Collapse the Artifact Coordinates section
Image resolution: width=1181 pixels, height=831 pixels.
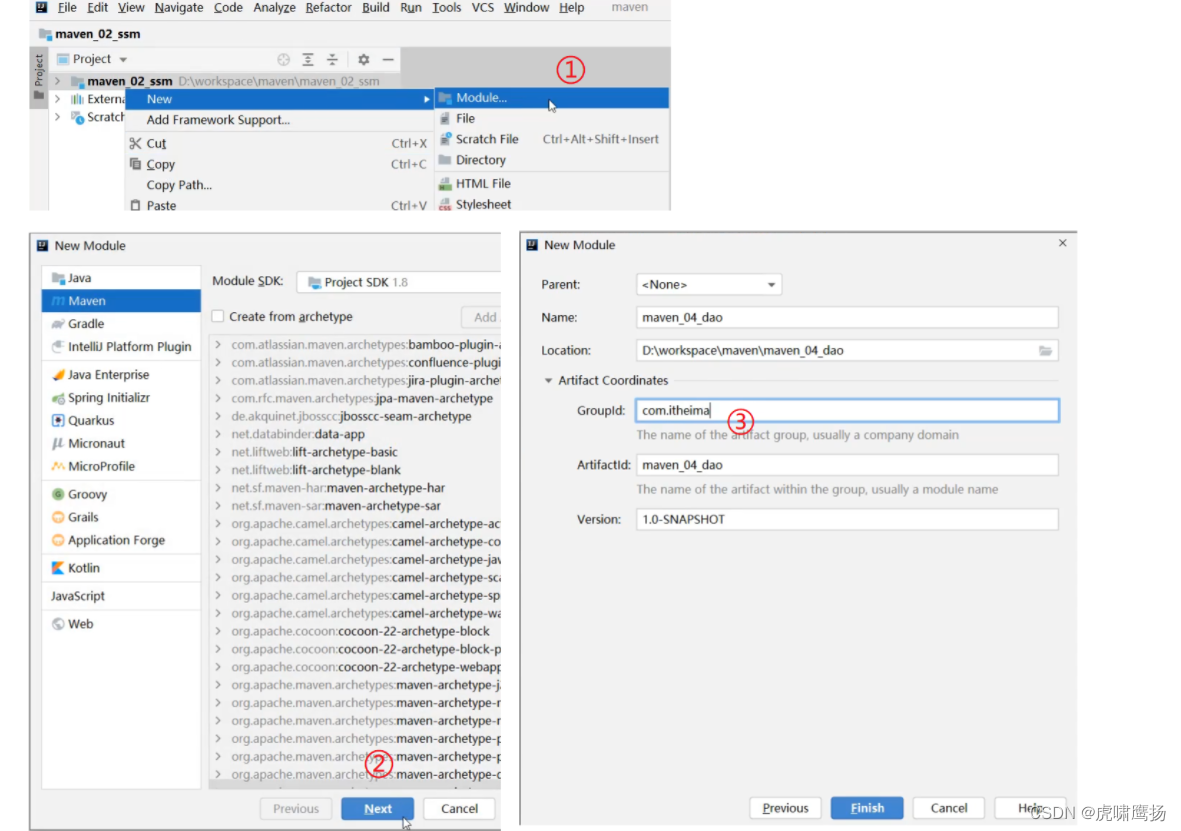[548, 380]
